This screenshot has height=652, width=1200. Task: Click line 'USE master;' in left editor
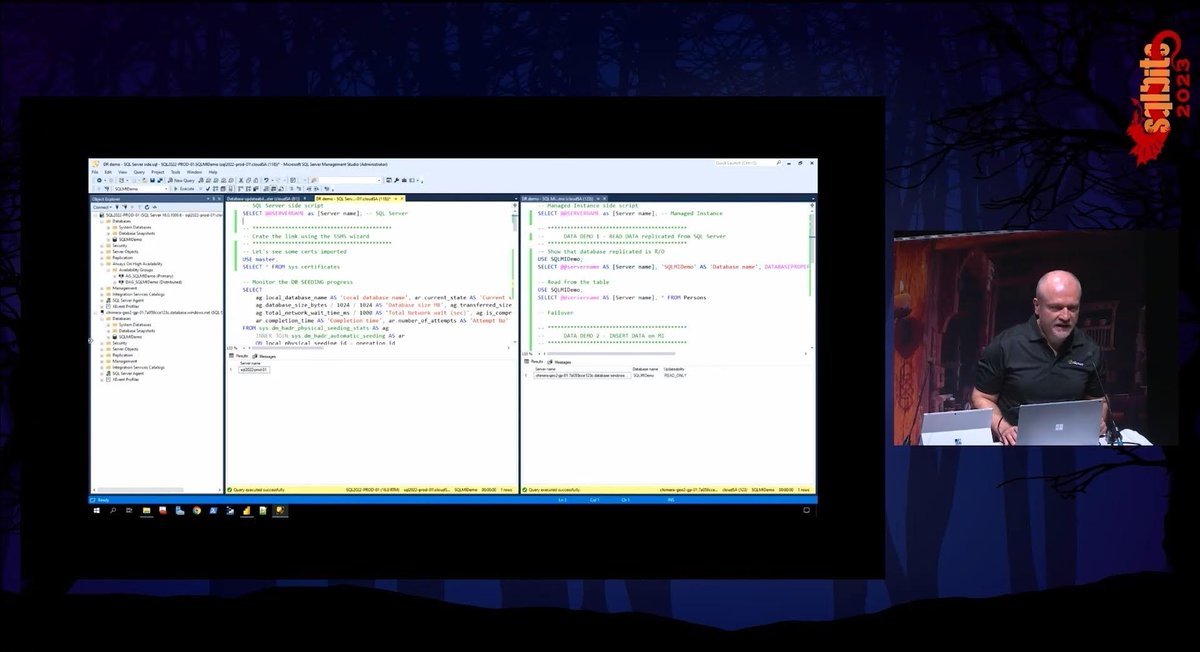259,259
